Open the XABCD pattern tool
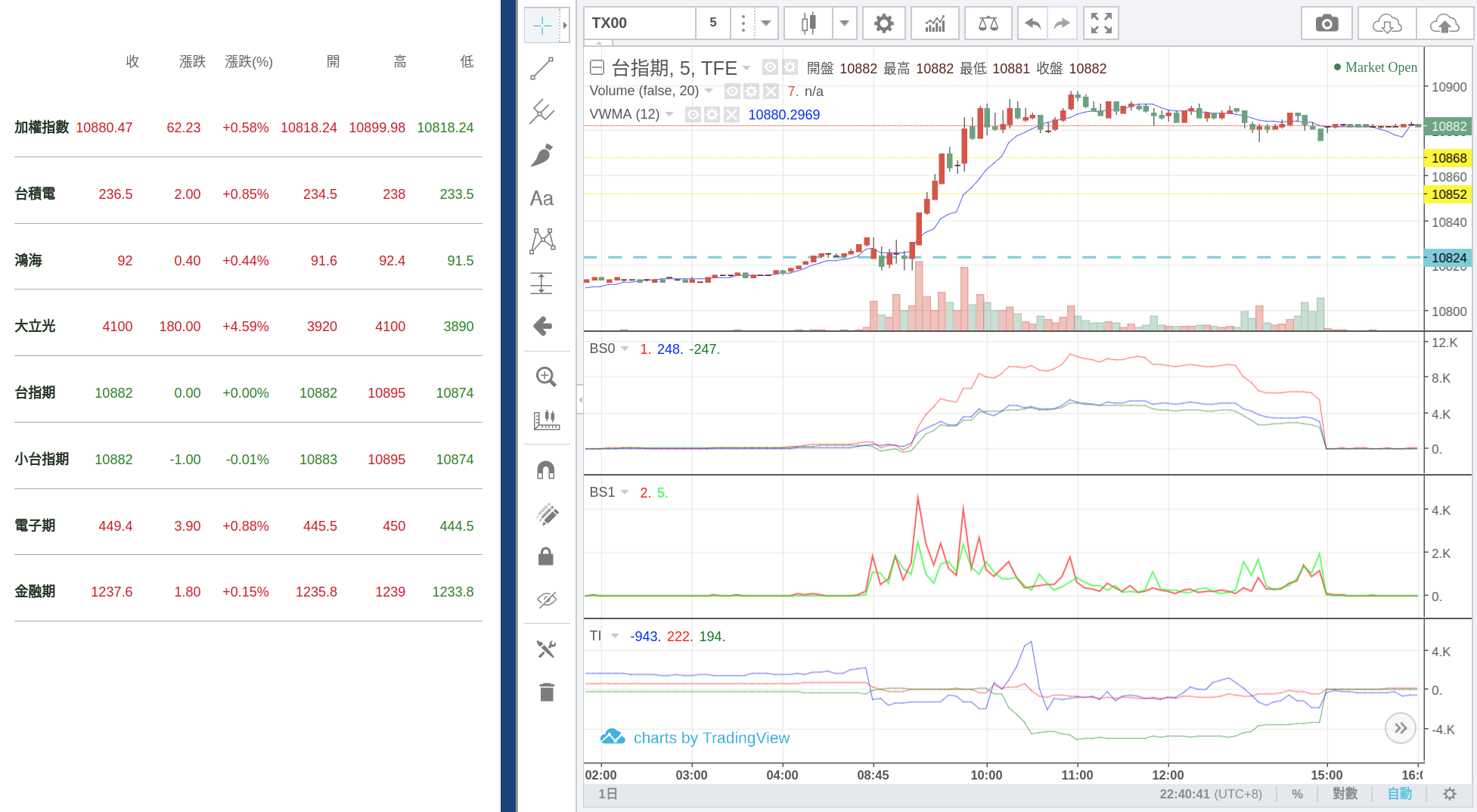1477x812 pixels. pyautogui.click(x=542, y=240)
